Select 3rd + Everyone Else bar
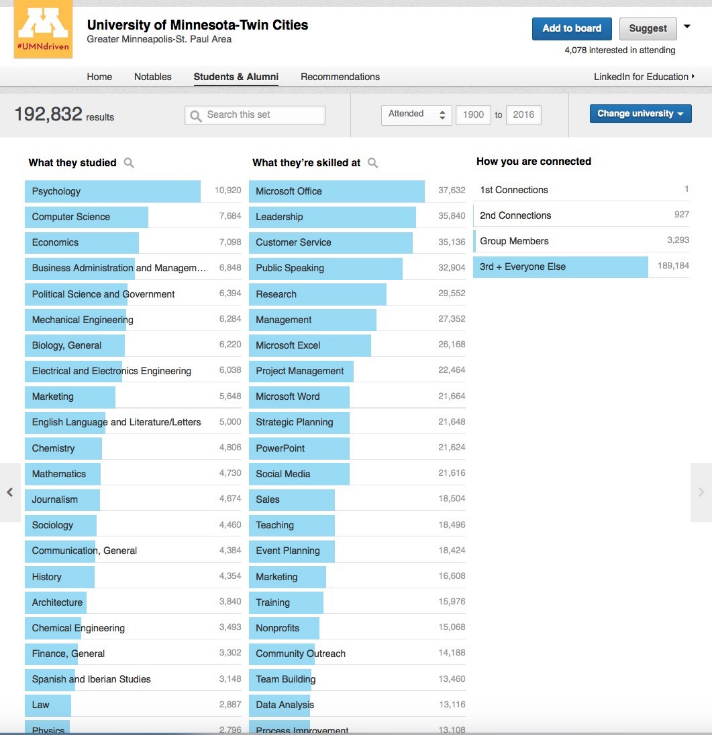Image resolution: width=712 pixels, height=735 pixels. (x=581, y=267)
